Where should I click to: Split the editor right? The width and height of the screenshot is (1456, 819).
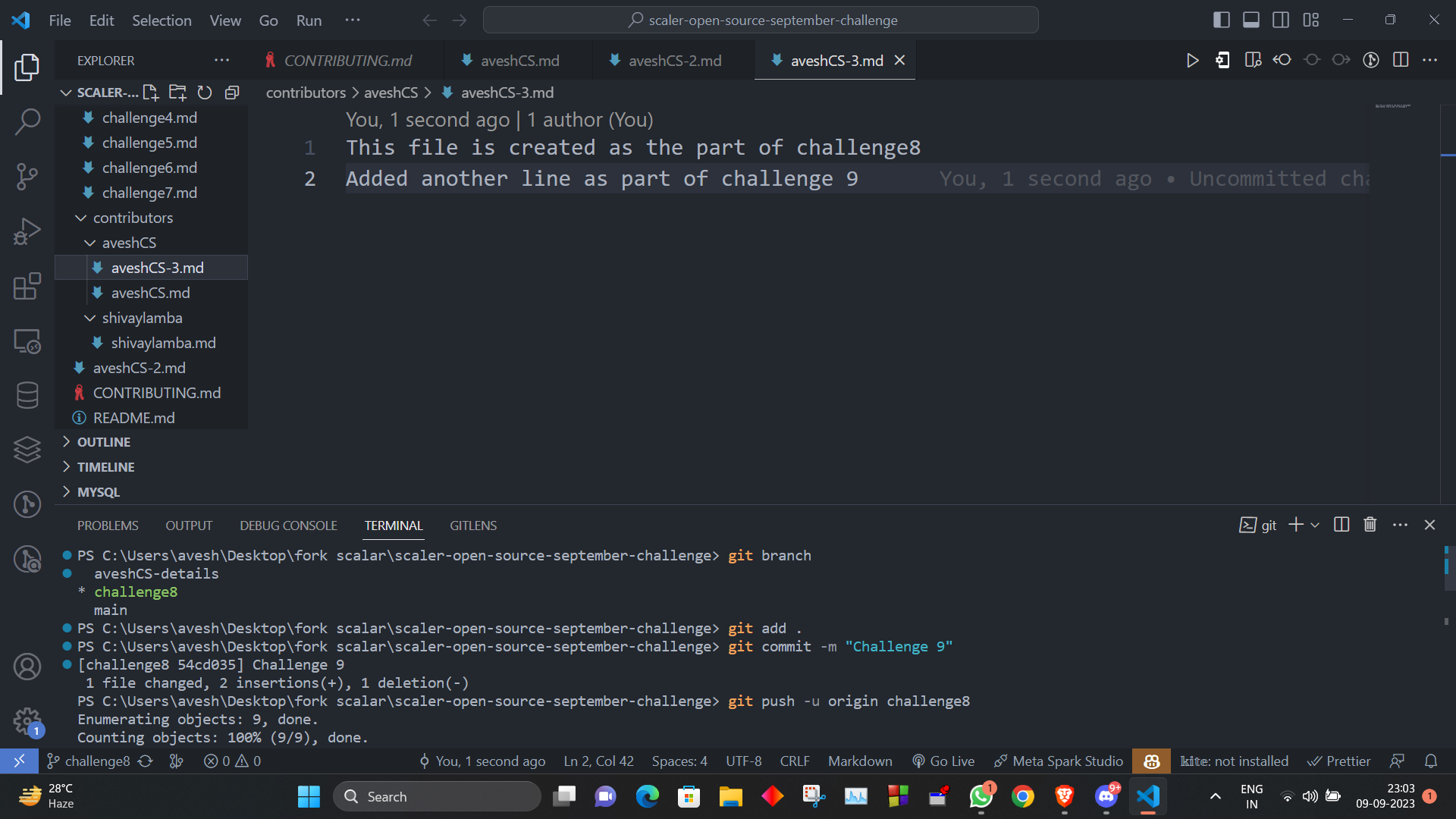tap(1401, 61)
